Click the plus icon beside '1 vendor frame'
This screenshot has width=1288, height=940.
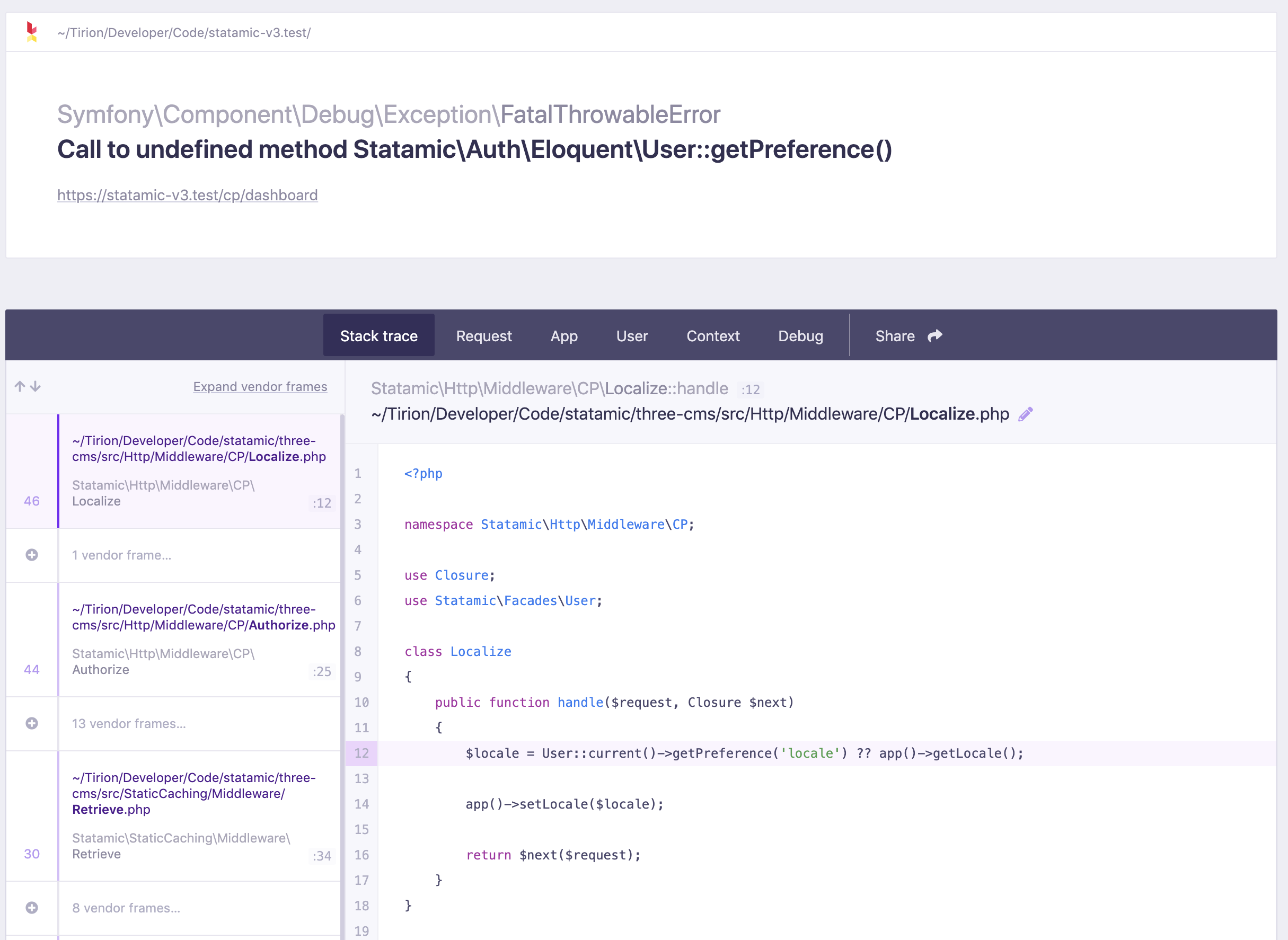[32, 555]
